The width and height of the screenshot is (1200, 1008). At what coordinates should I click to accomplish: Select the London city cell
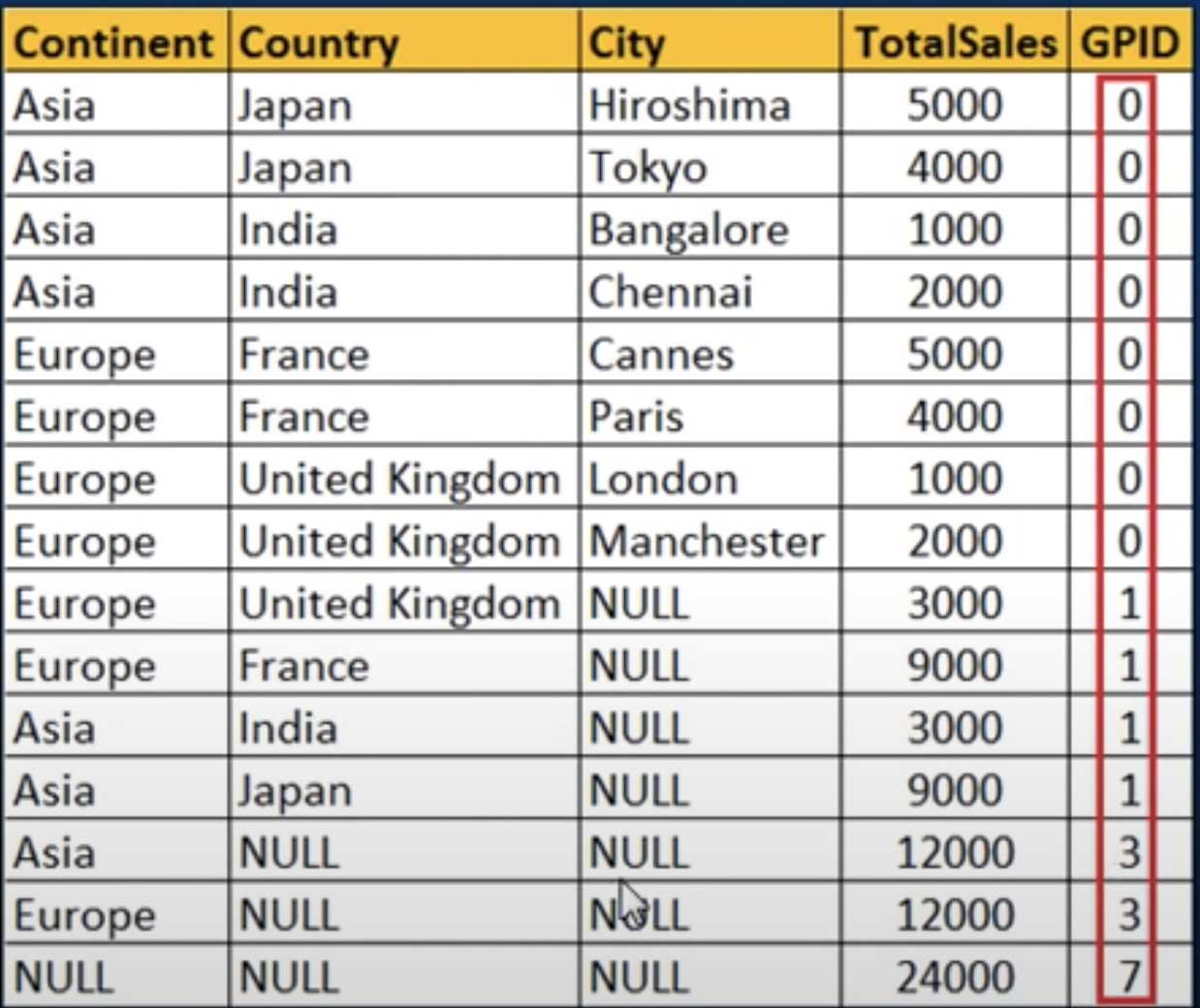711,478
